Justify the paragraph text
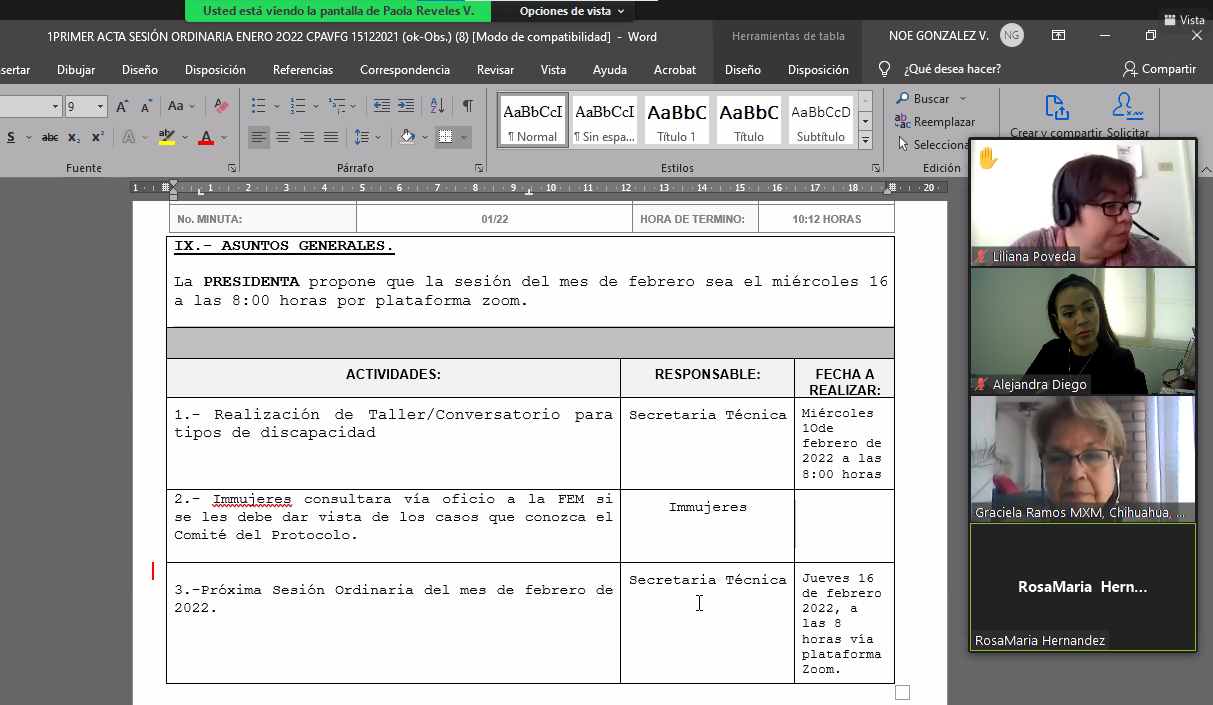This screenshot has height=705, width=1213. 331,137
